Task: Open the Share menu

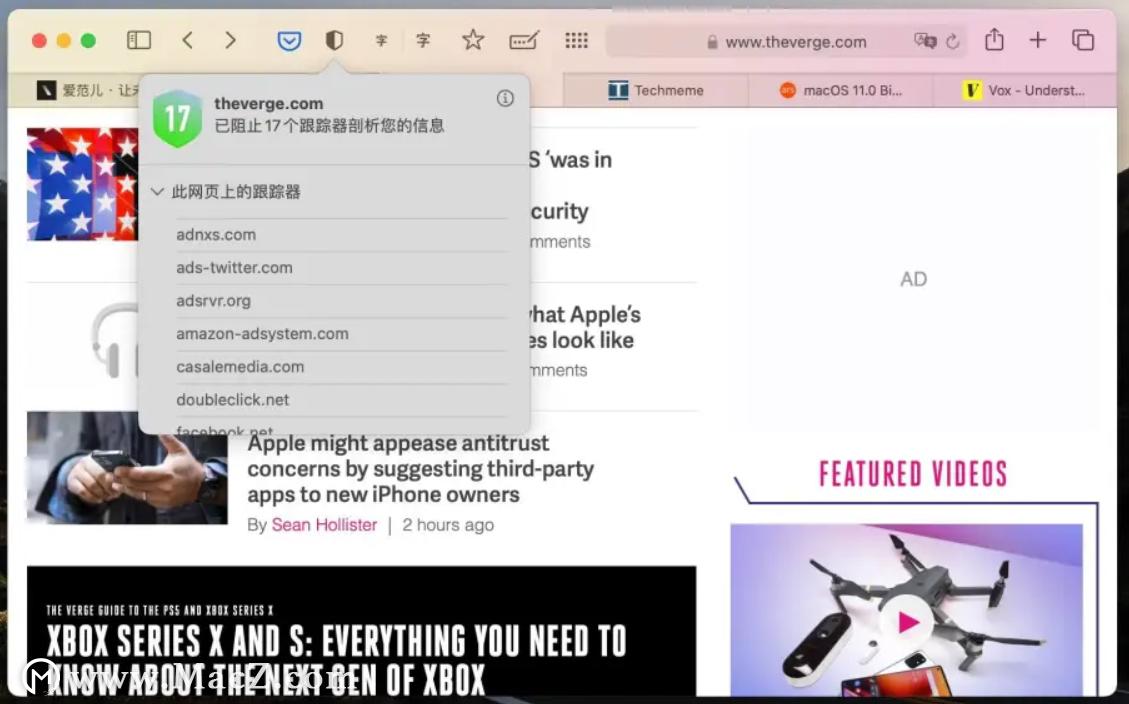Action: [x=994, y=39]
